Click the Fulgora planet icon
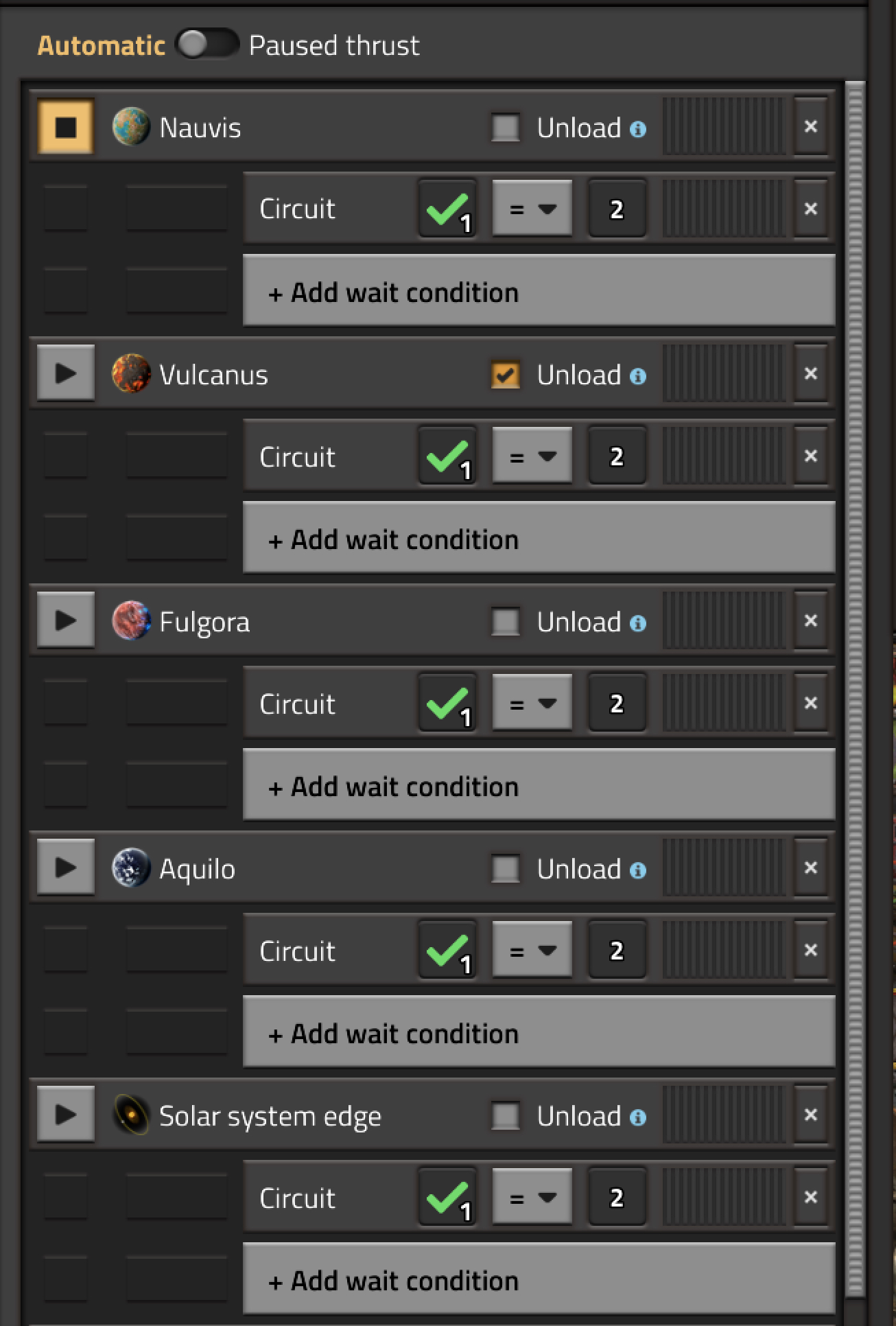Image resolution: width=896 pixels, height=1326 pixels. [130, 621]
